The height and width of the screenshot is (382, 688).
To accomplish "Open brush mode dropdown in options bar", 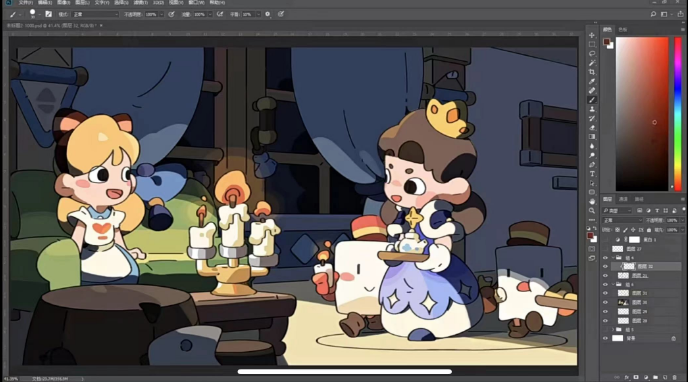I will pyautogui.click(x=95, y=14).
